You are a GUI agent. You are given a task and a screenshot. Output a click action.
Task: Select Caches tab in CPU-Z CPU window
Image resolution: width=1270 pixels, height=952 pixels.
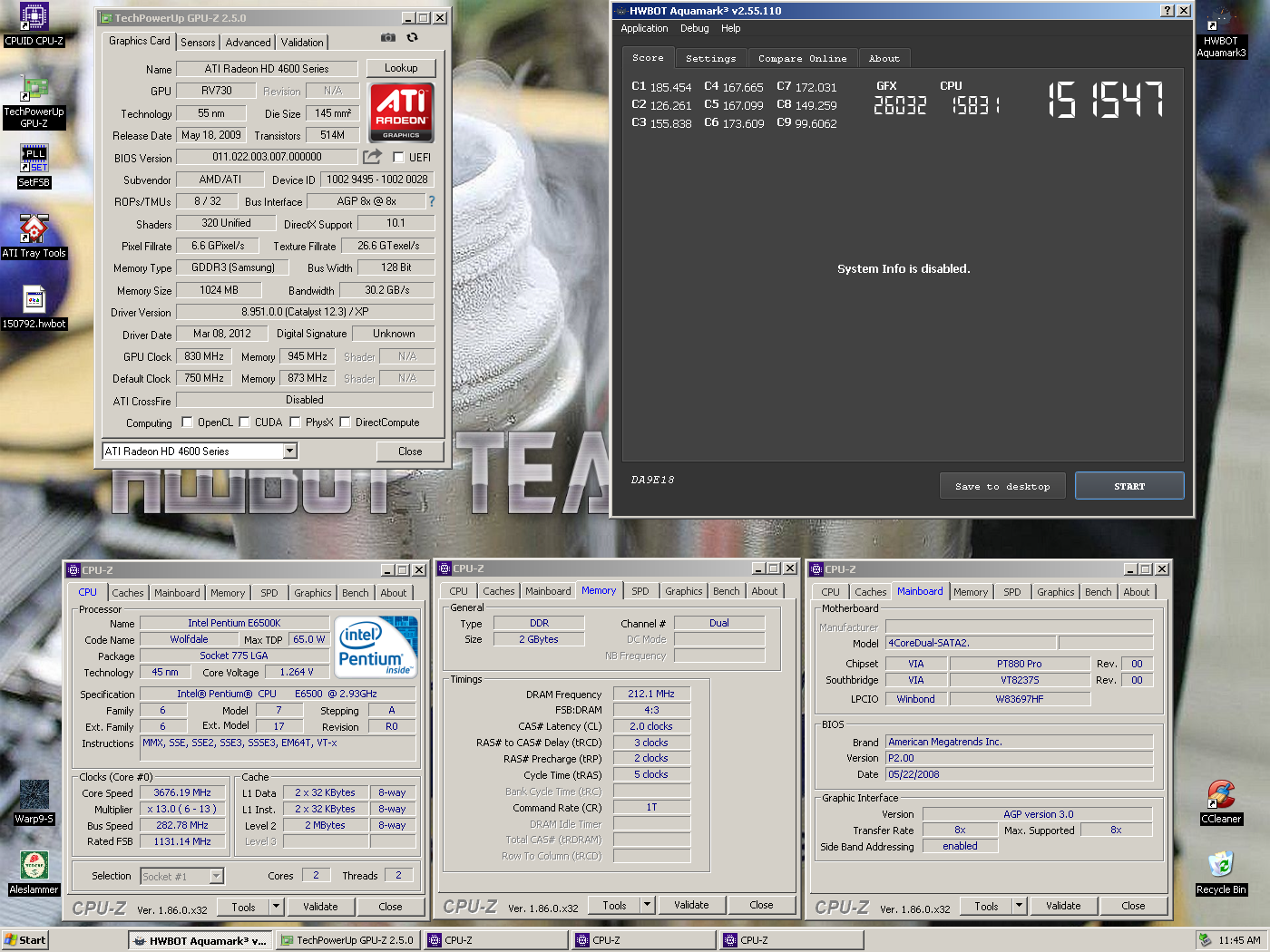pyautogui.click(x=128, y=593)
